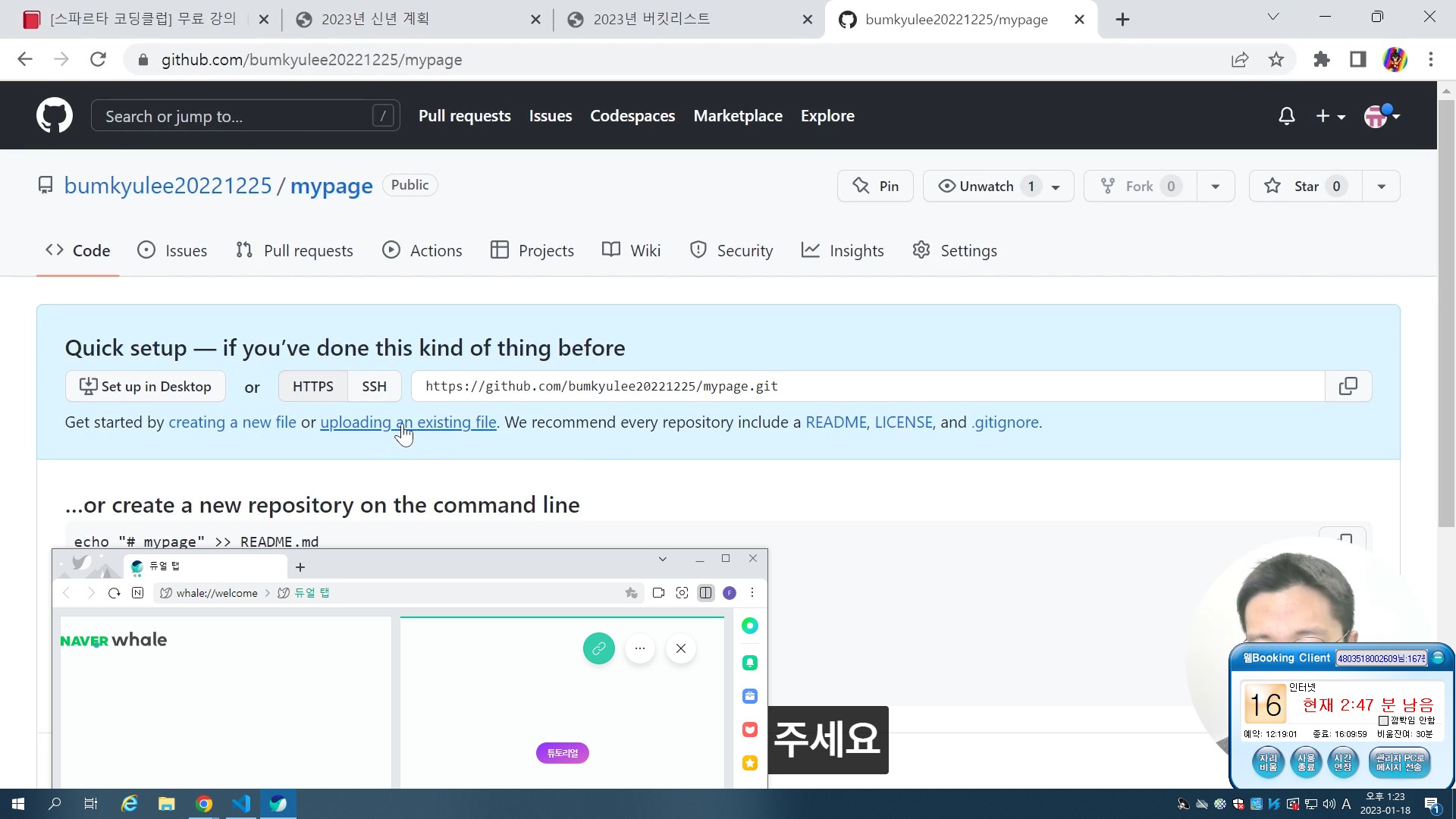Go back in Chrome
The width and height of the screenshot is (1456, 819).
click(x=25, y=59)
